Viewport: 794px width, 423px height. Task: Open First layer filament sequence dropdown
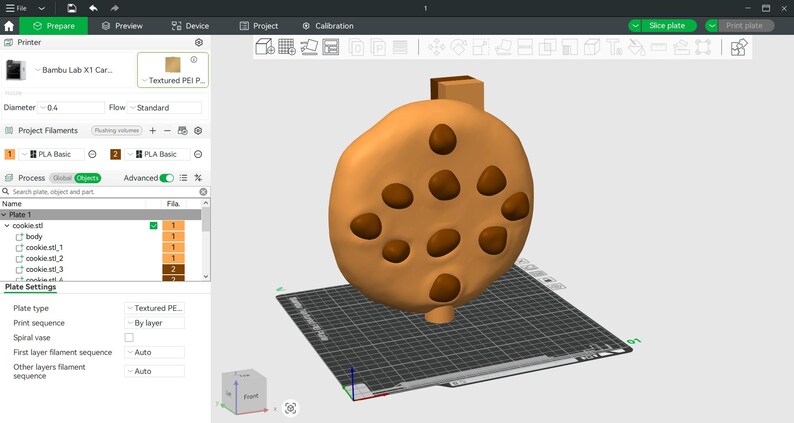pos(154,352)
